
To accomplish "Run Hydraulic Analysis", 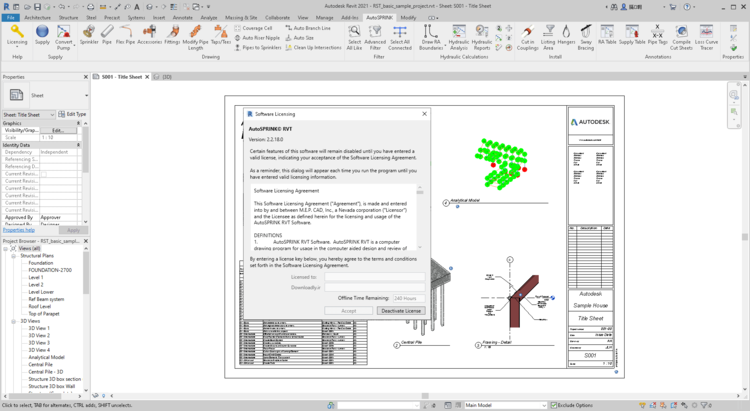I will (x=458, y=36).
